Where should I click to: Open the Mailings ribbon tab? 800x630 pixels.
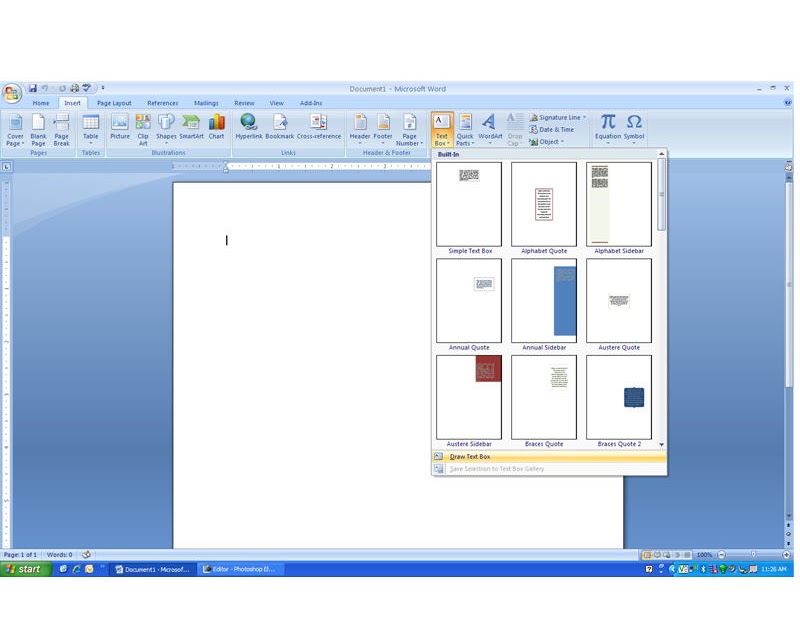[x=205, y=102]
